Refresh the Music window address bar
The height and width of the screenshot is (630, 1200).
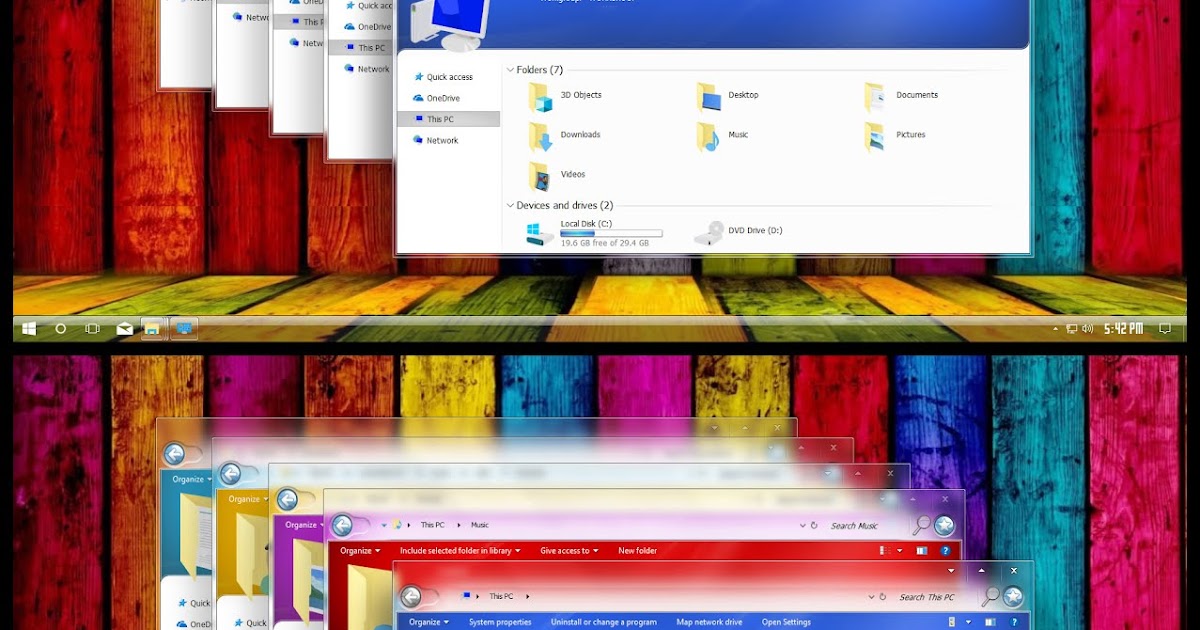(814, 526)
